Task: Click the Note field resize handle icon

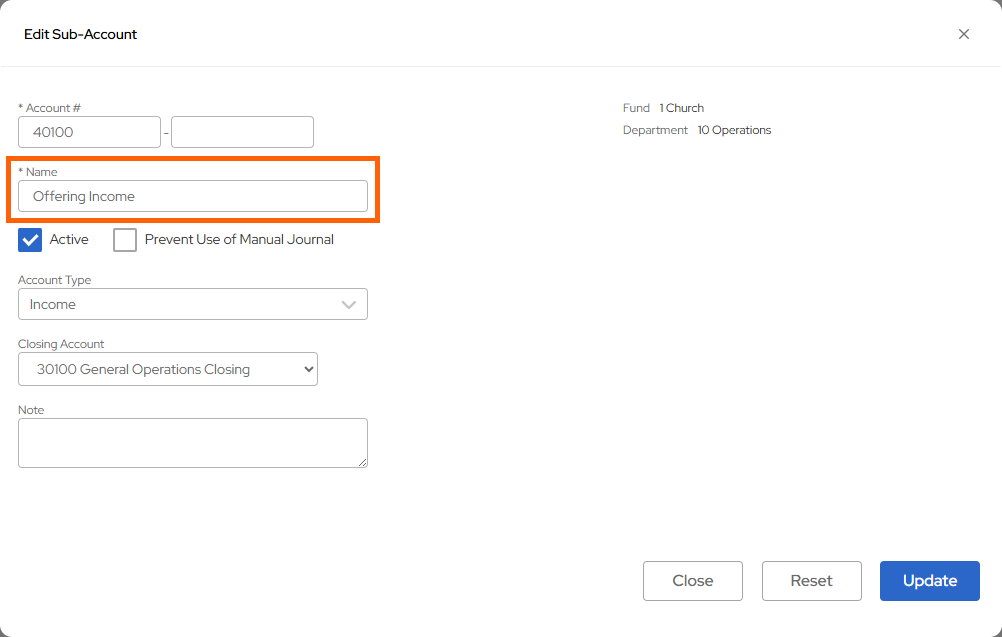Action: 364,463
